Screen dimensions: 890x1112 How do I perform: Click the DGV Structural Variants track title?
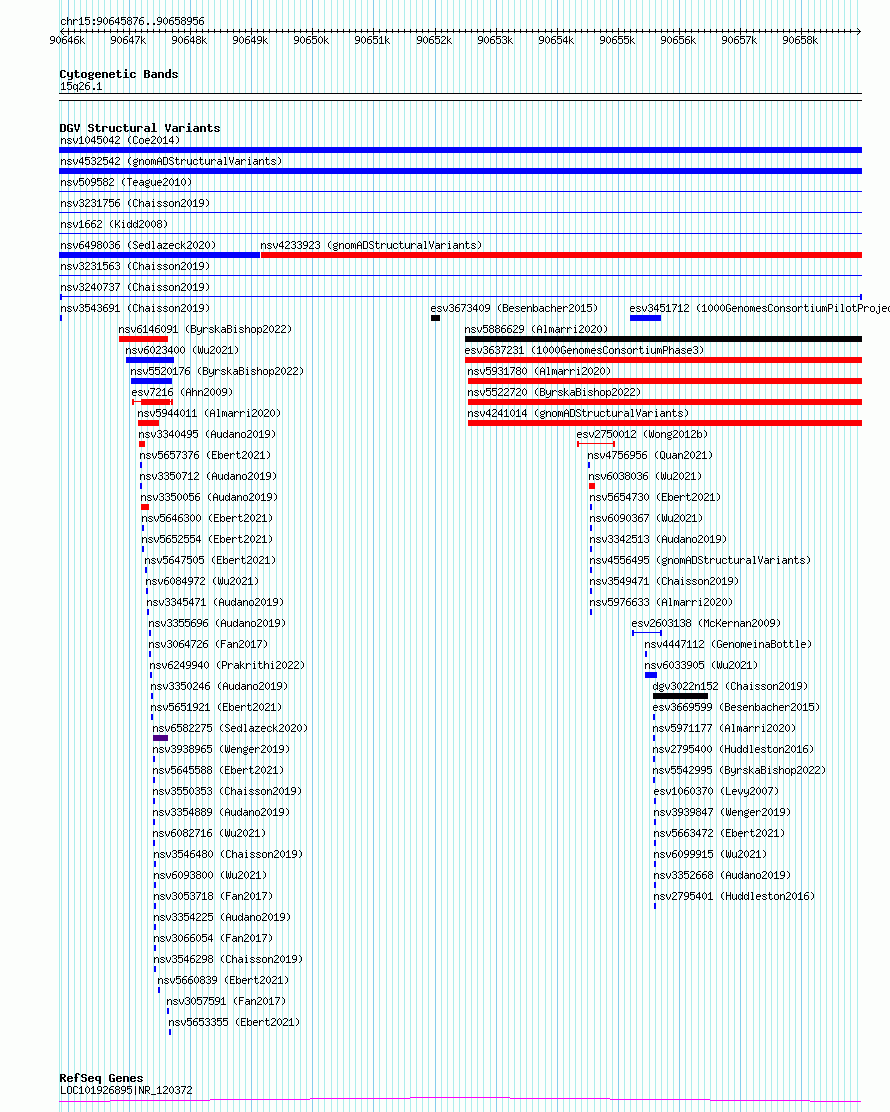pyautogui.click(x=140, y=128)
